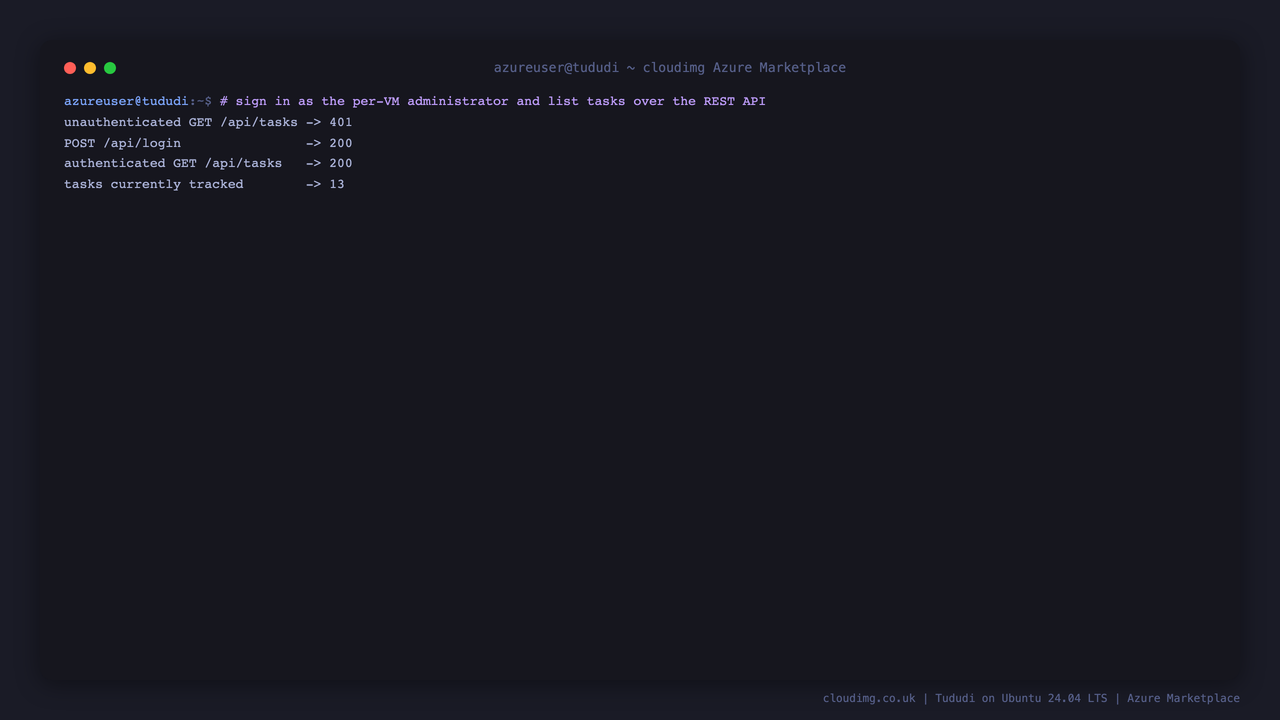1280x720 pixels.
Task: Click the footer text 'cloudimg.co.uk'
Action: pos(869,698)
